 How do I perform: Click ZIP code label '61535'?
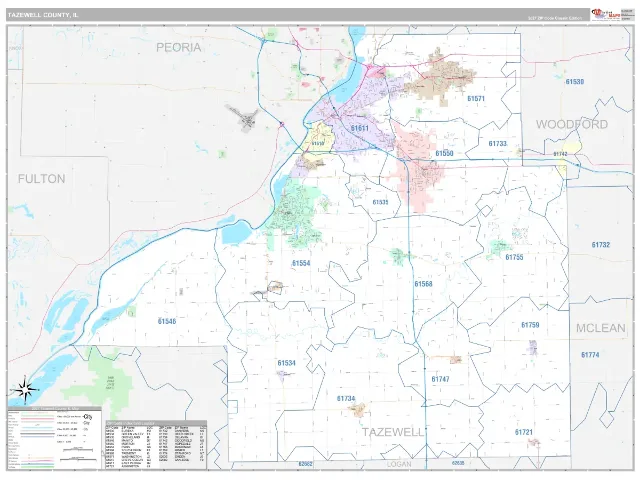tap(380, 202)
